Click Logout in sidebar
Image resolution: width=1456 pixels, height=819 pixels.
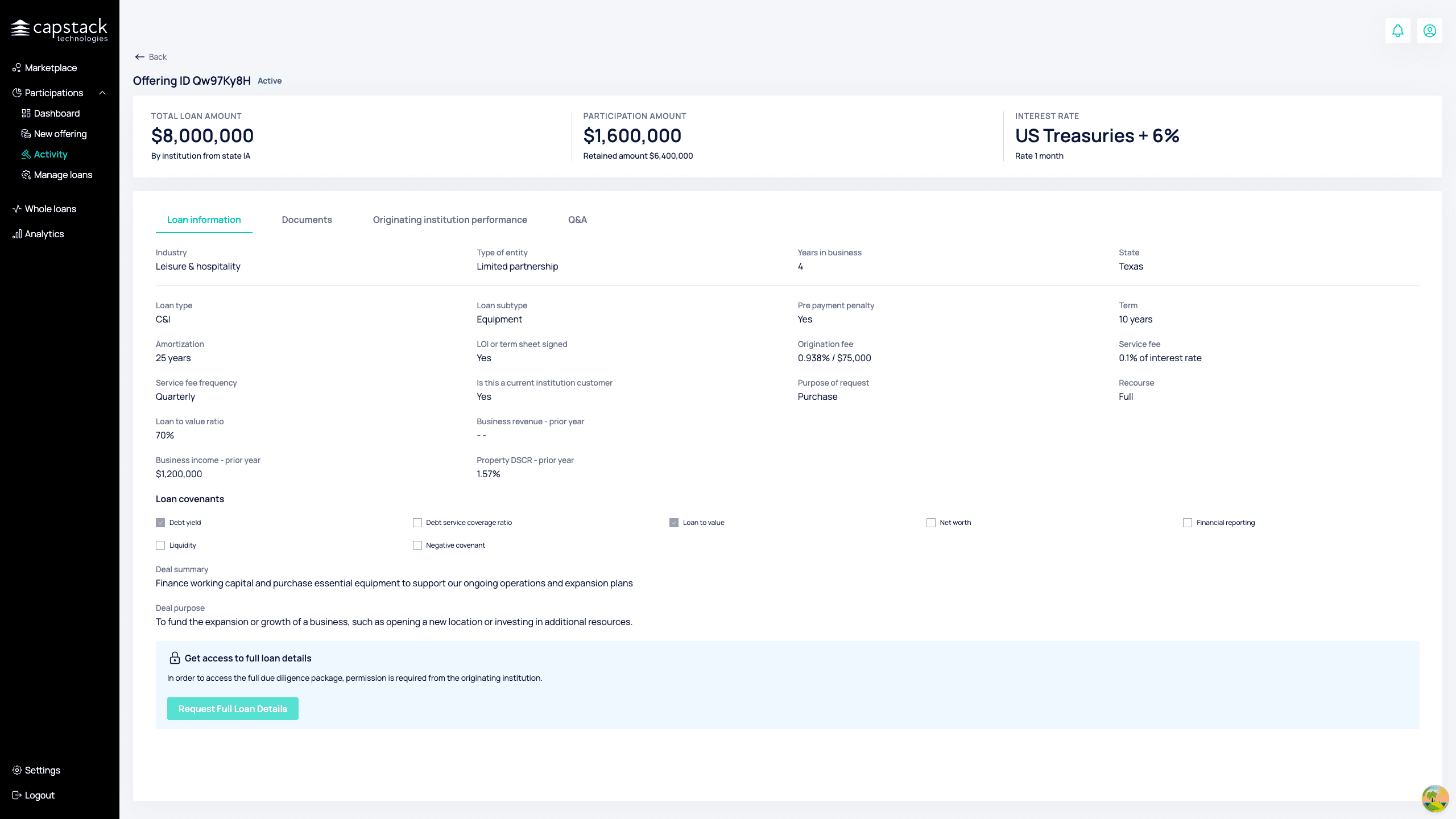coord(40,795)
